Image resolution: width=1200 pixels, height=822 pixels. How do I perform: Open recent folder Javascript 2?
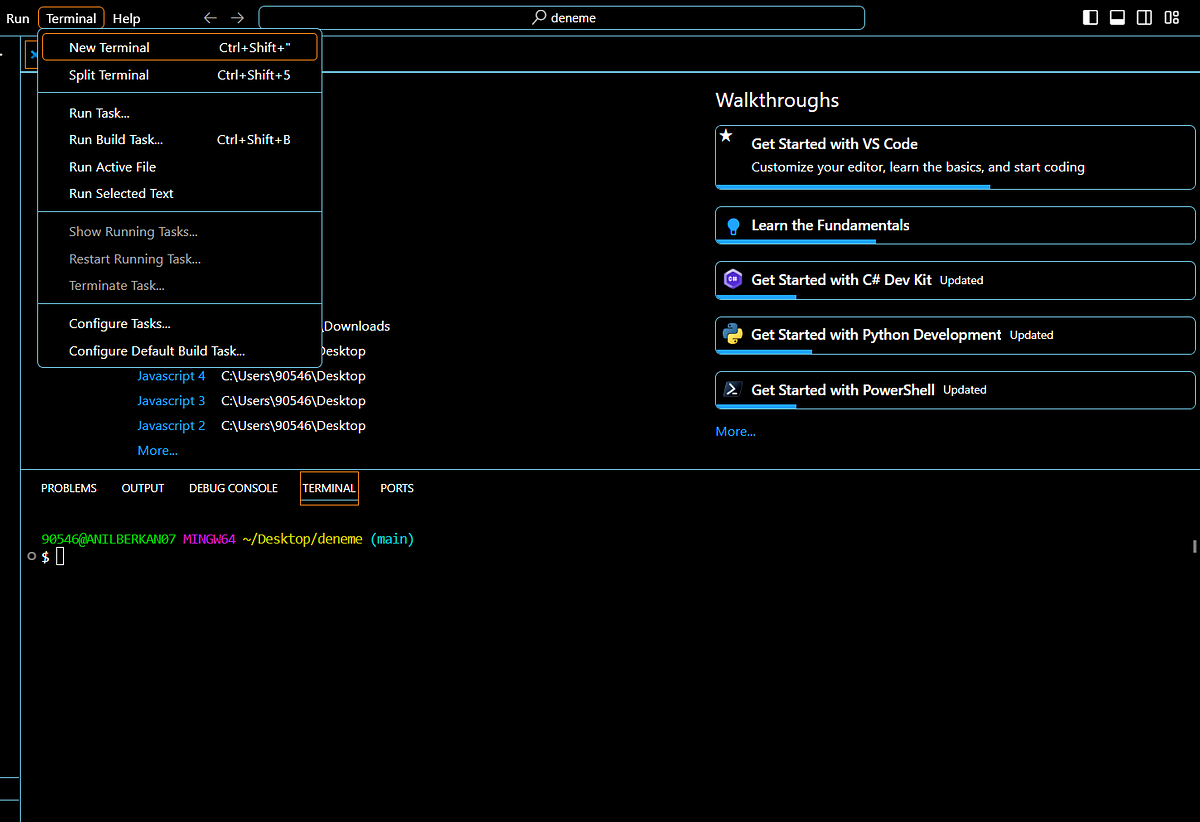(171, 426)
